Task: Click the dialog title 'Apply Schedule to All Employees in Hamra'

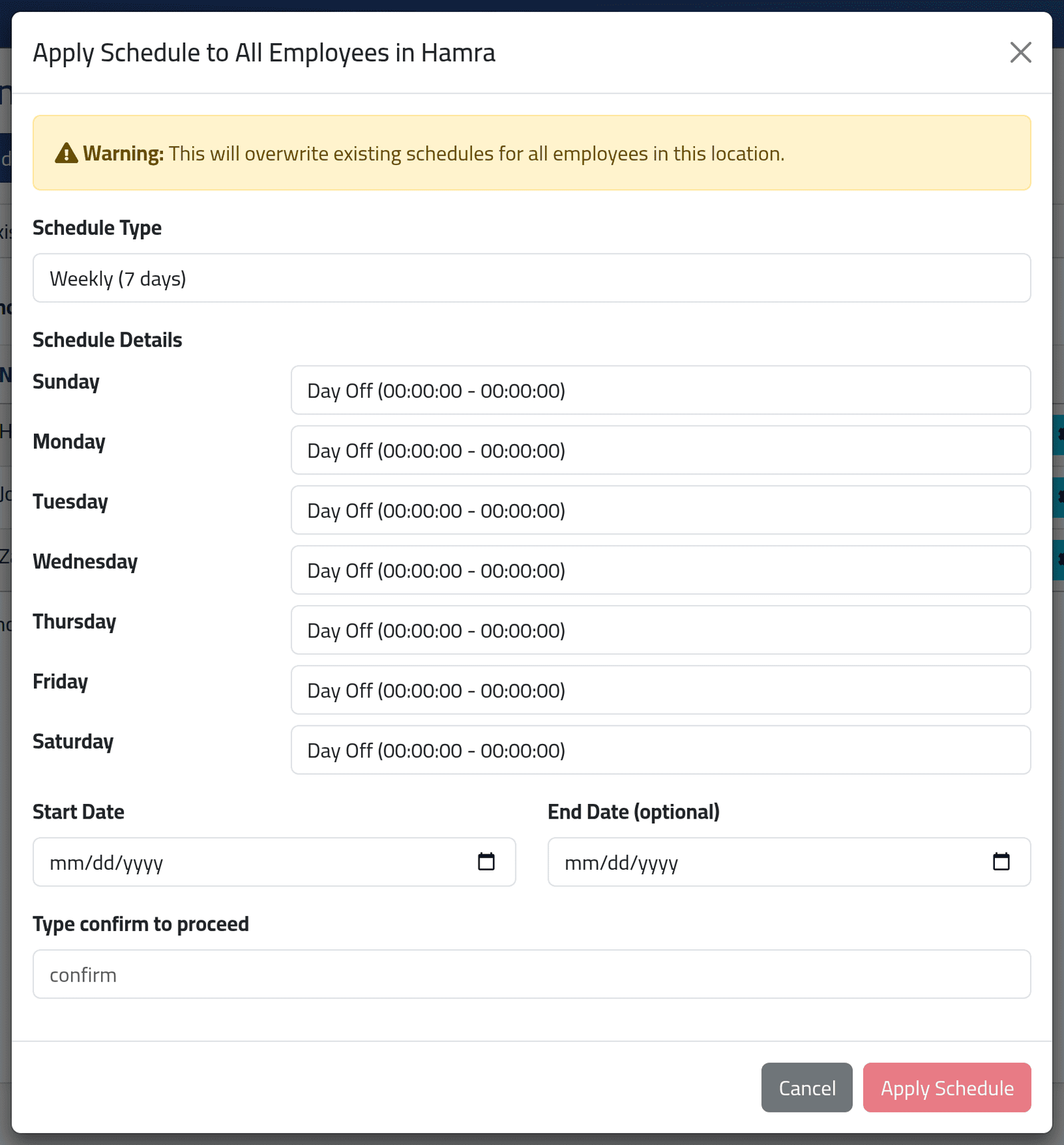Action: tap(264, 53)
